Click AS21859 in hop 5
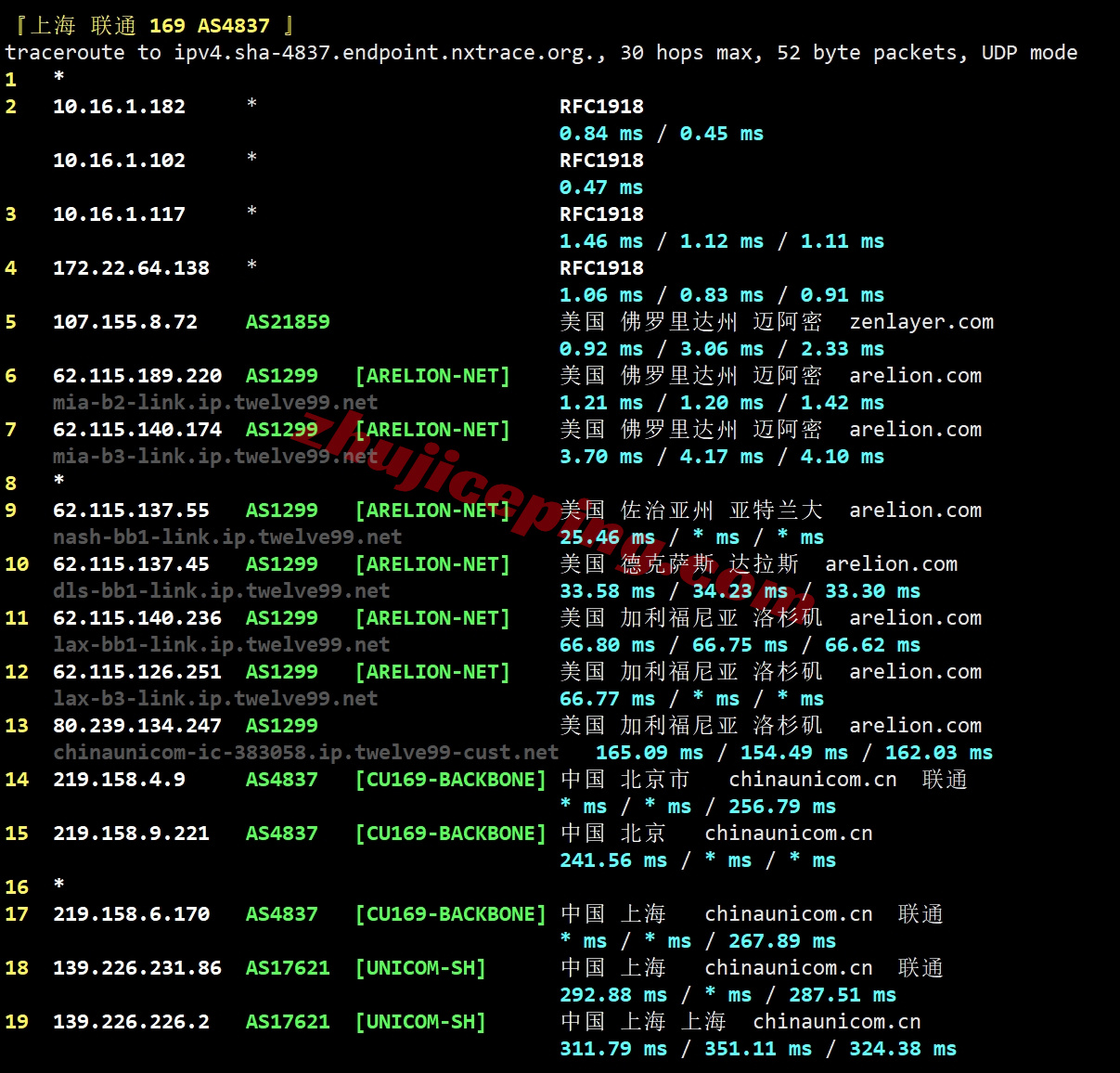Viewport: 1120px width, 1073px height. point(288,322)
